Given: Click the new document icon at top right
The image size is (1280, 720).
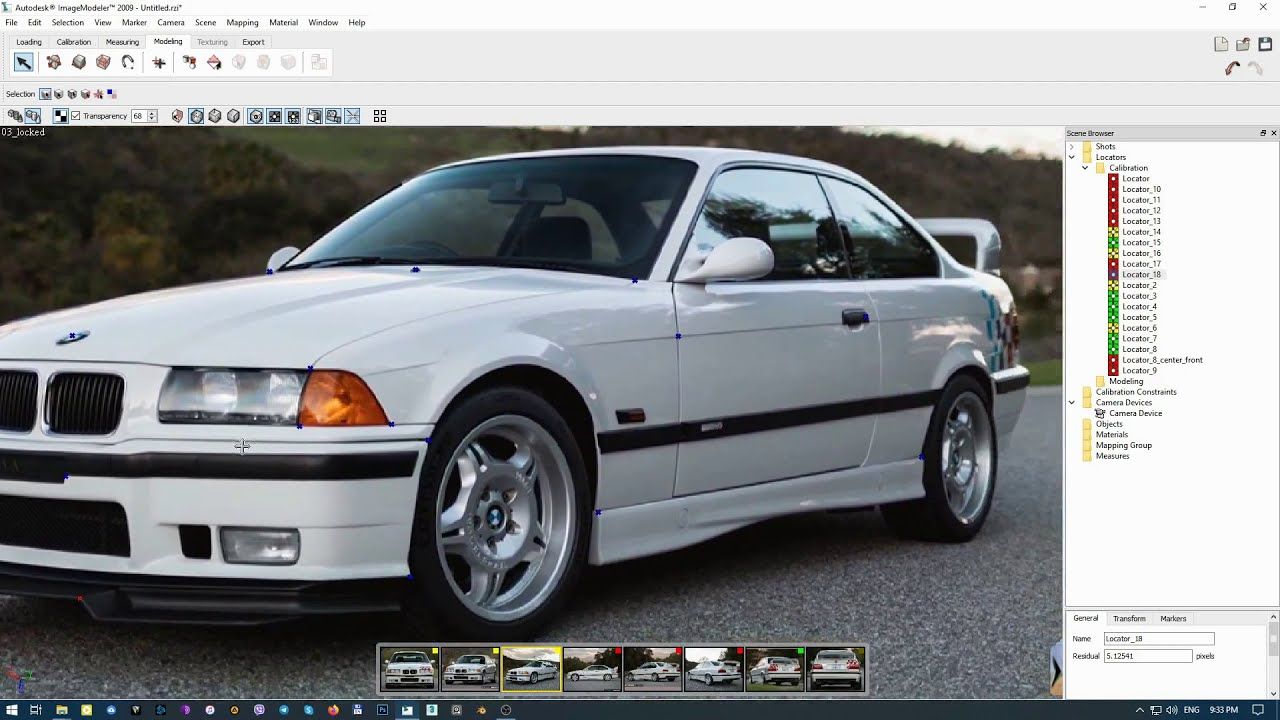Looking at the screenshot, I should tap(1221, 44).
